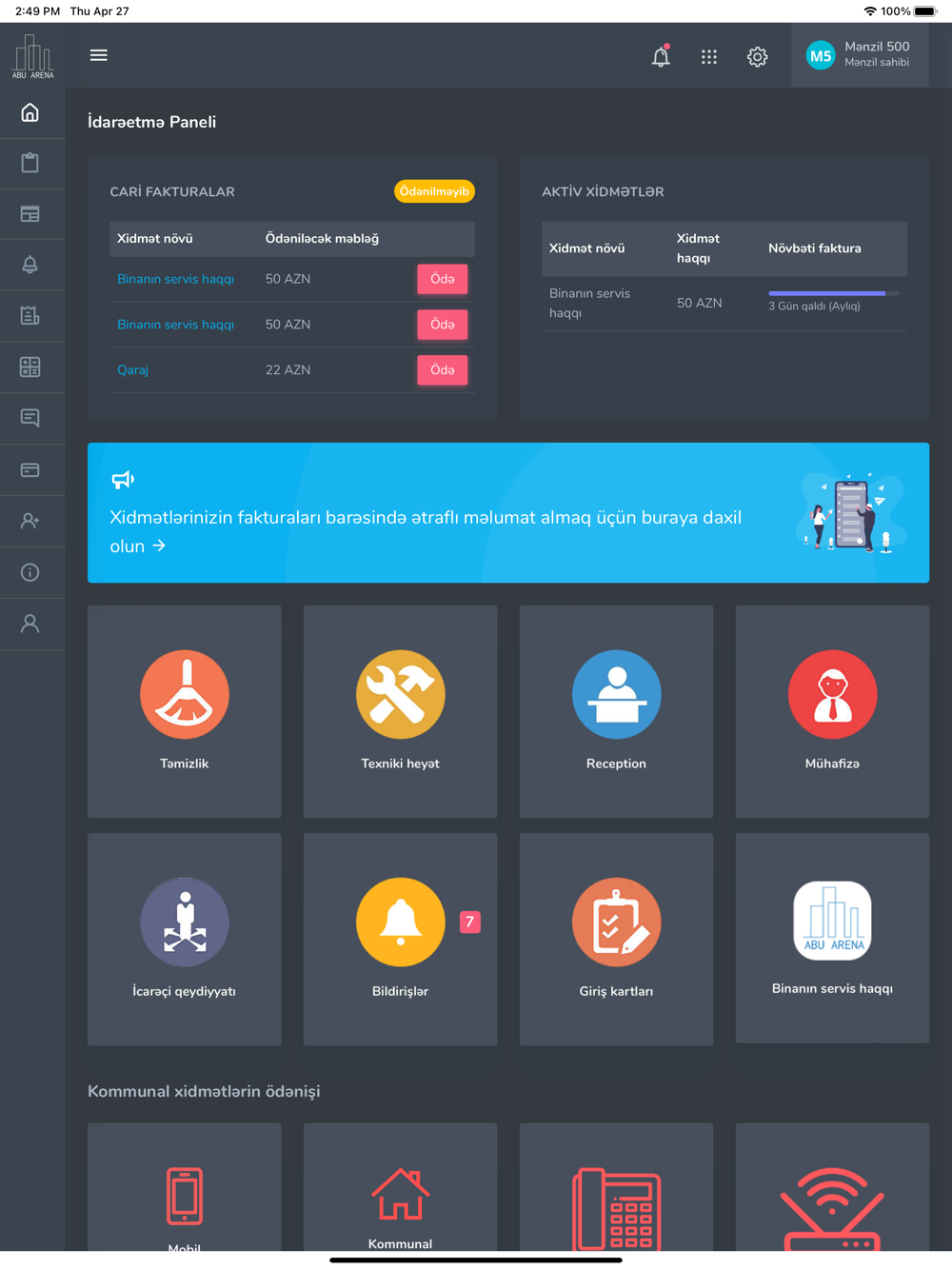Open Mobil utility payment
Viewport: 952px width, 1270px height.
185,1187
